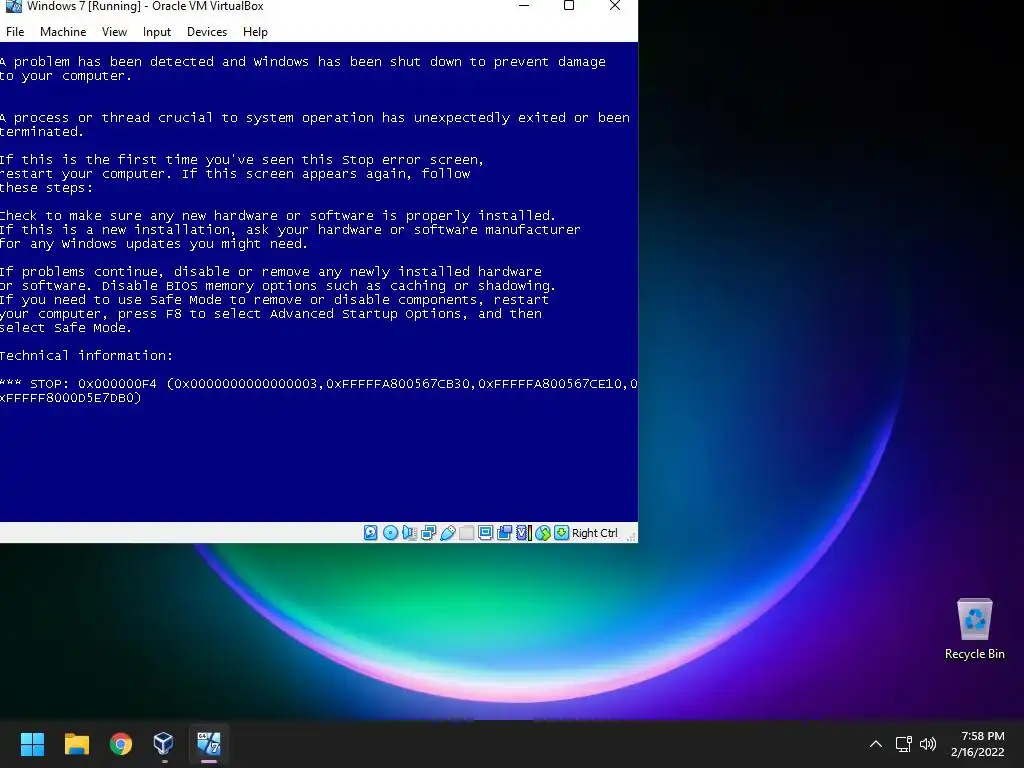Viewport: 1024px width, 768px height.
Task: Click the mouse integration indicator icon
Action: tap(543, 533)
